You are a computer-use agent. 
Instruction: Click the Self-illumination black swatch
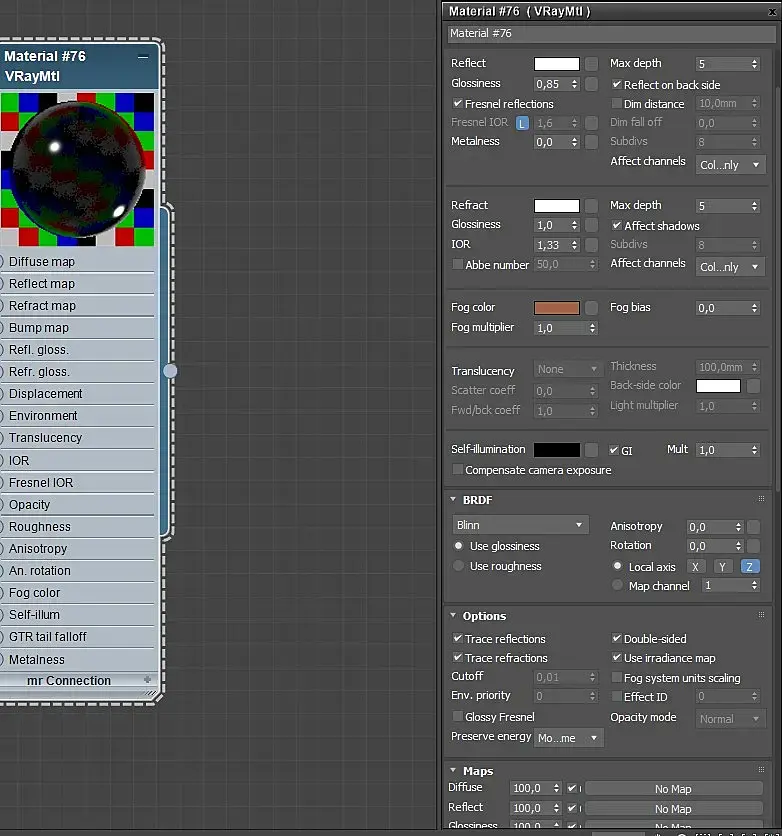557,450
